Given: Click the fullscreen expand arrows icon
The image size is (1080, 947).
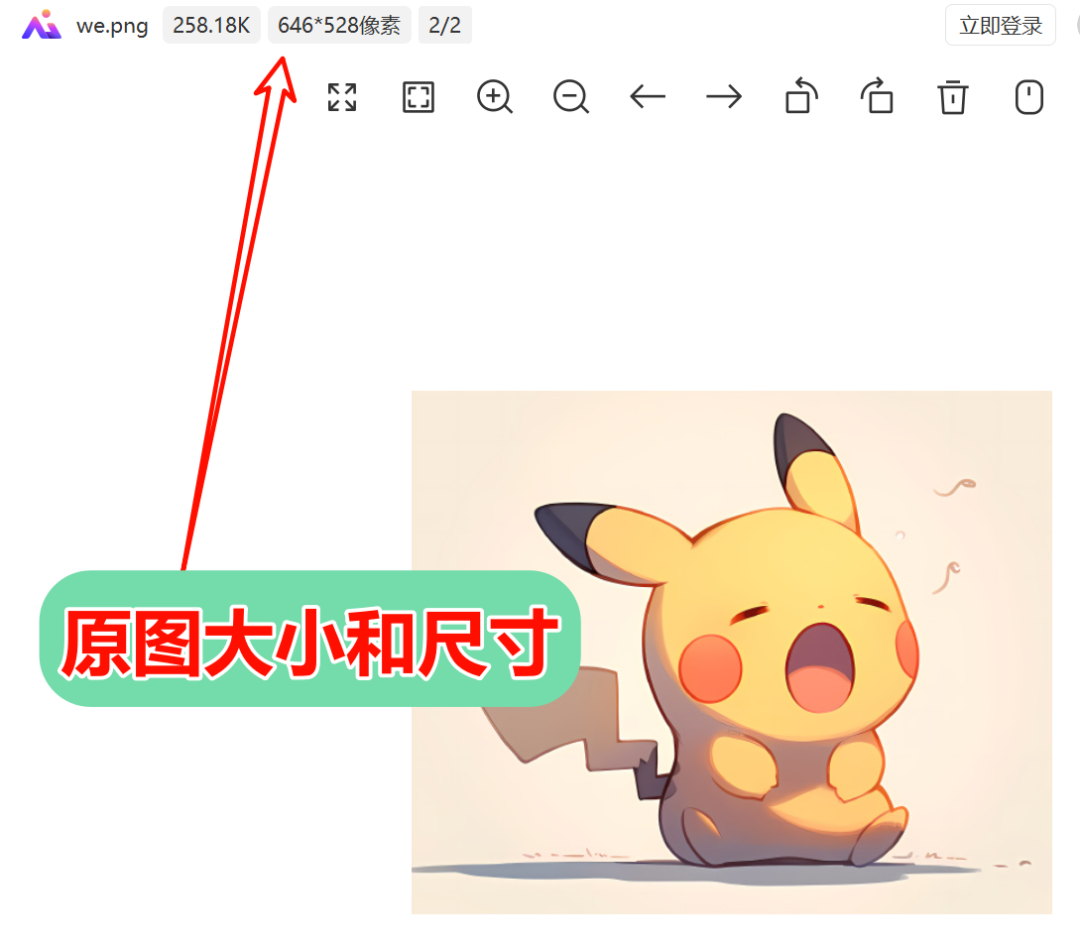Looking at the screenshot, I should [342, 97].
